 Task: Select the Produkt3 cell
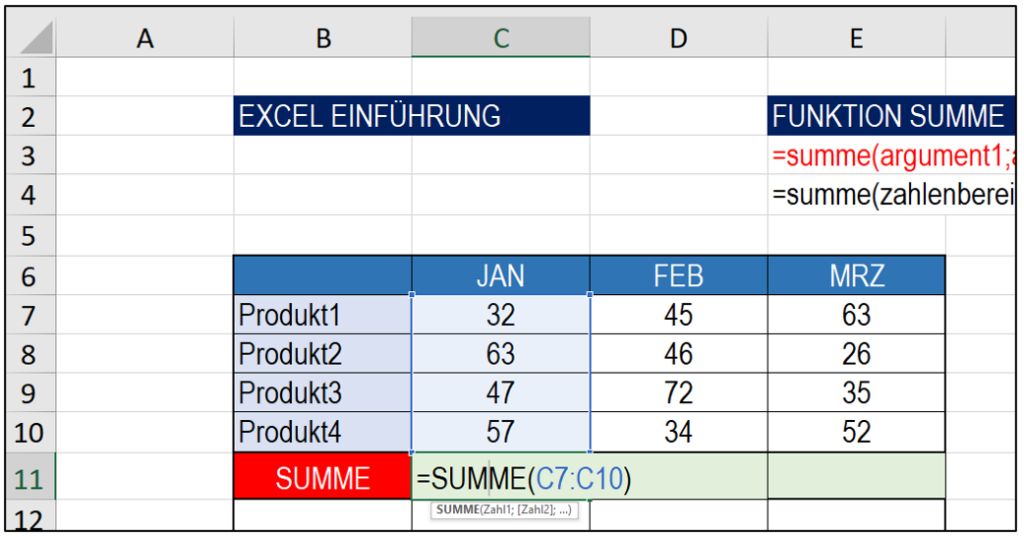tap(323, 393)
